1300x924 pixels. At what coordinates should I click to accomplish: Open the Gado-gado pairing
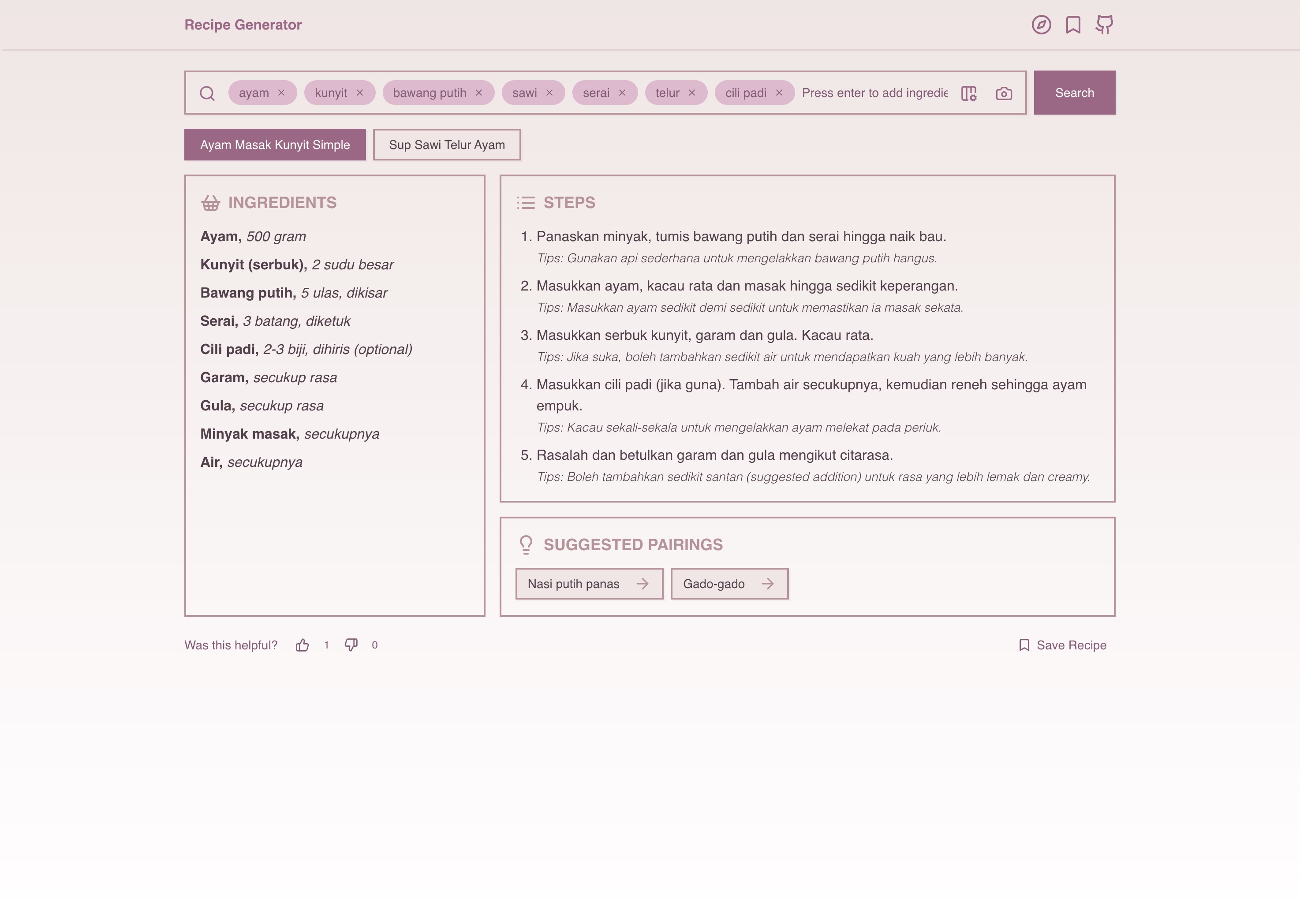729,584
